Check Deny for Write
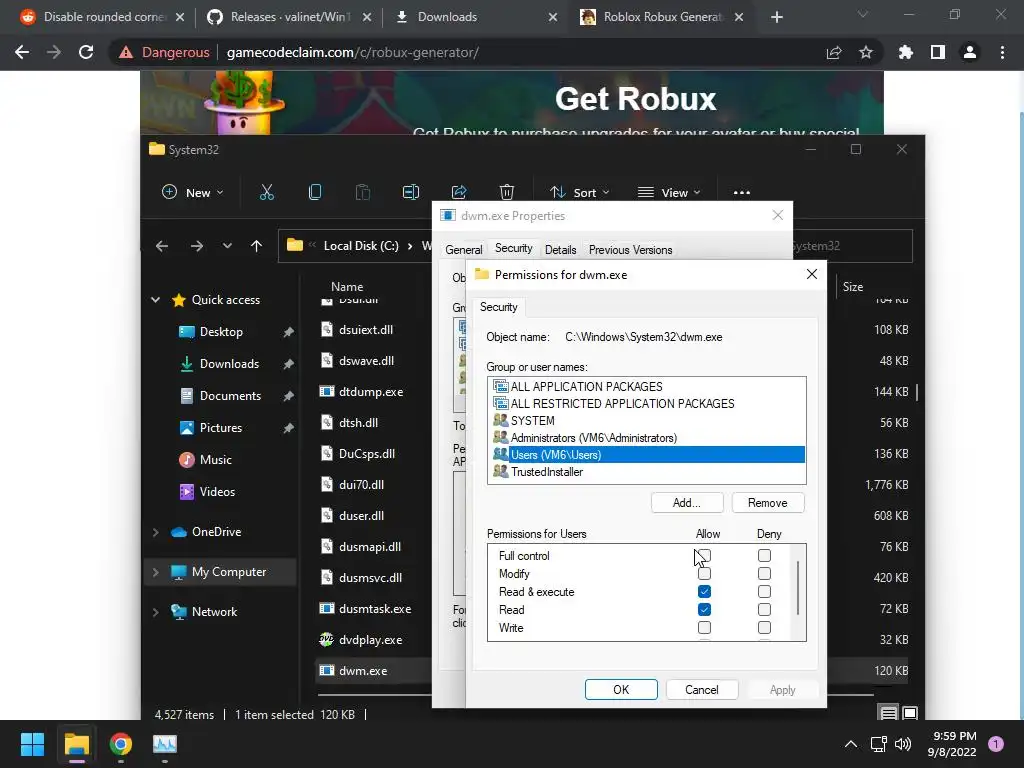 [x=764, y=628]
